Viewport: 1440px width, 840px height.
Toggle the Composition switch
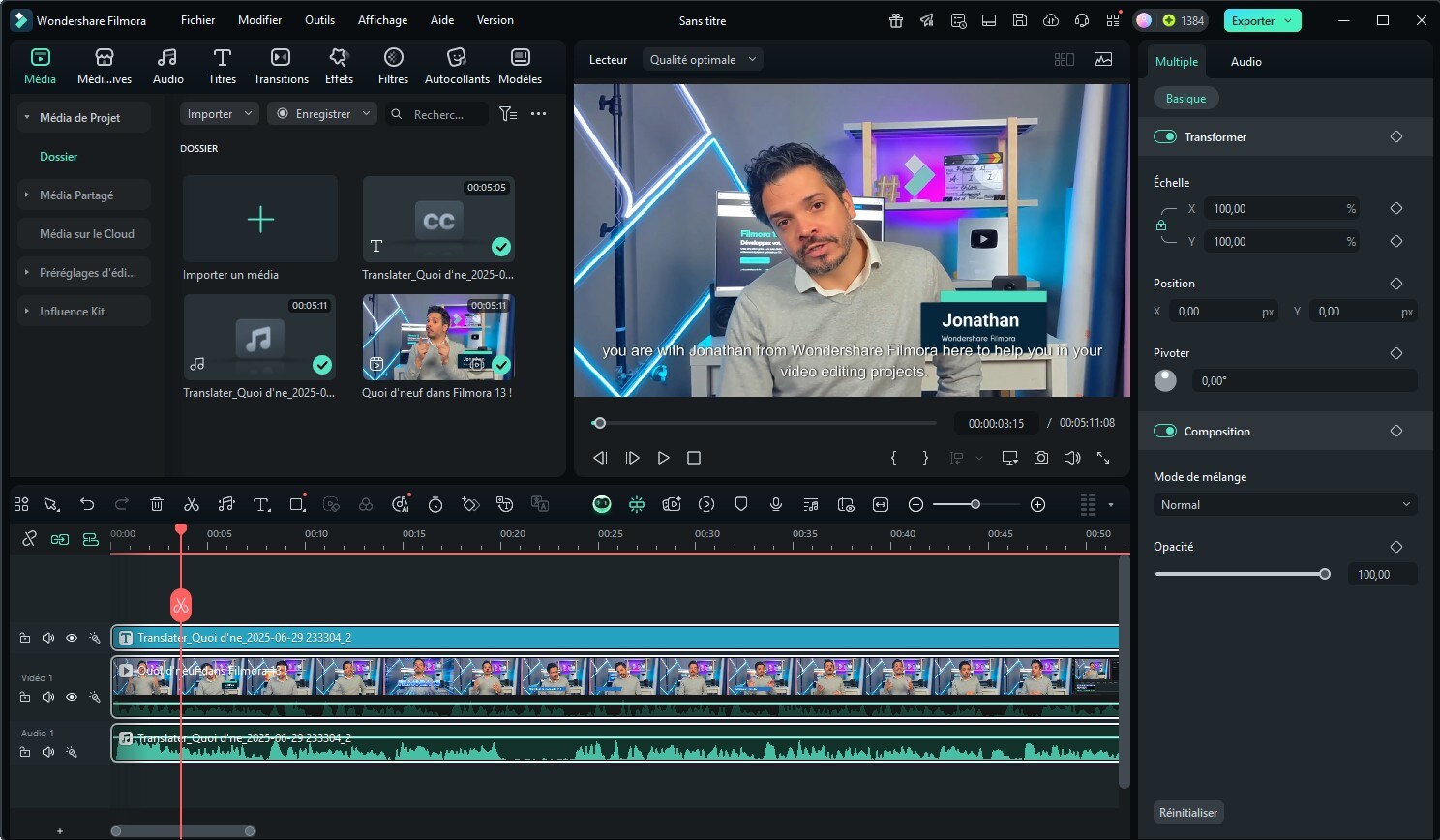[1165, 431]
